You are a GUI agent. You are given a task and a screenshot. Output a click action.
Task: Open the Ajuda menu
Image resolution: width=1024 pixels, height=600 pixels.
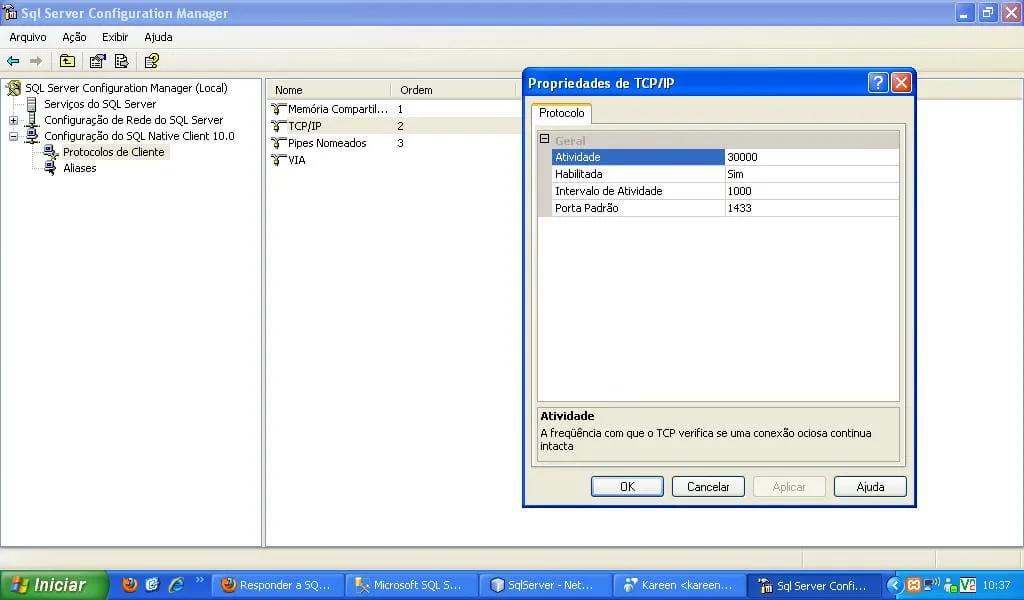(158, 37)
